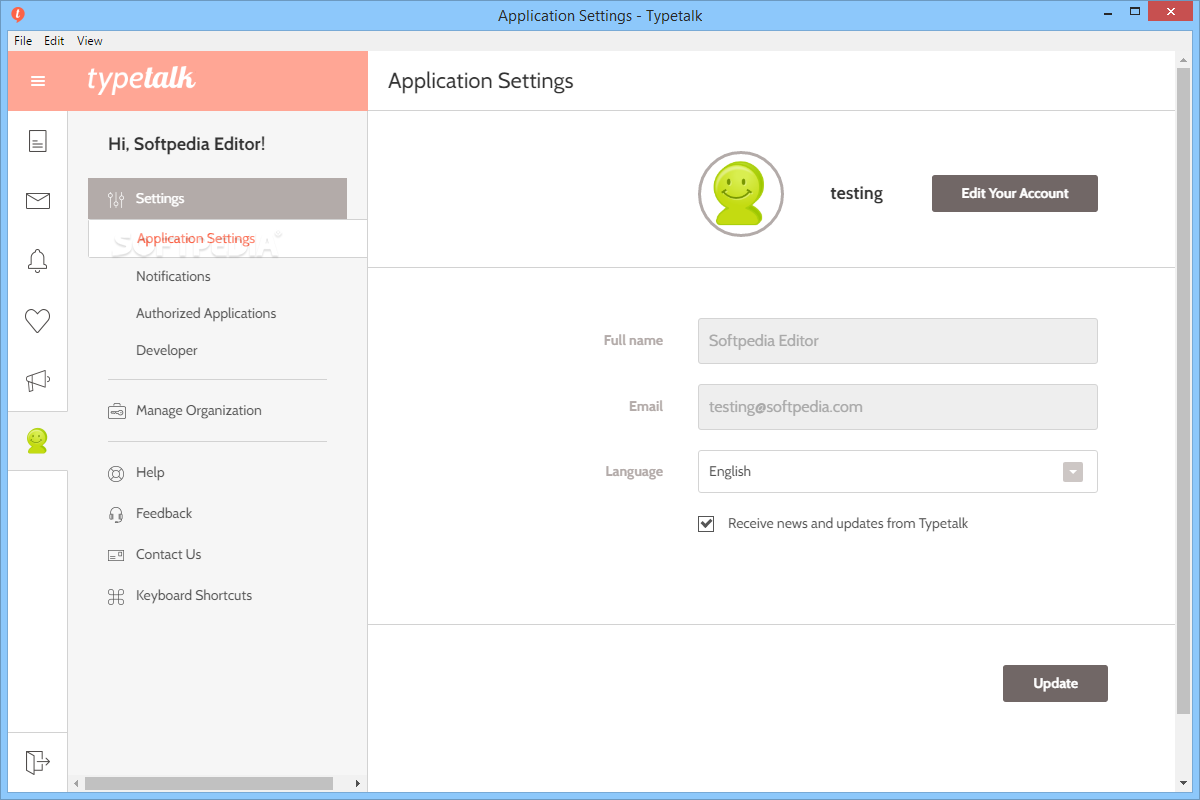This screenshot has height=800, width=1200.
Task: Click the Application Settings page heading
Action: tap(481, 81)
